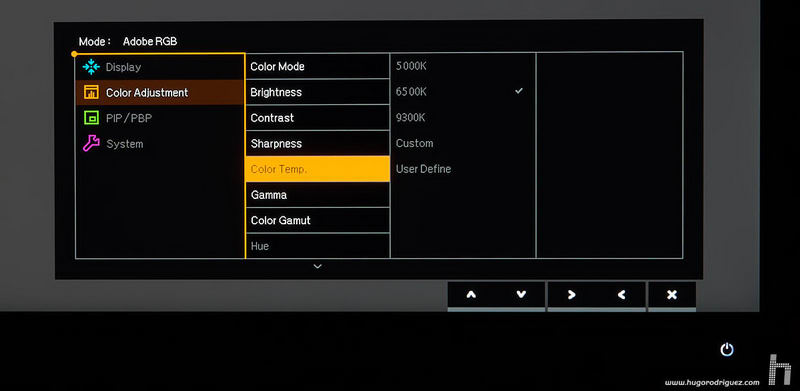Click the pink System wrench icon
The width and height of the screenshot is (800, 391).
(x=91, y=143)
